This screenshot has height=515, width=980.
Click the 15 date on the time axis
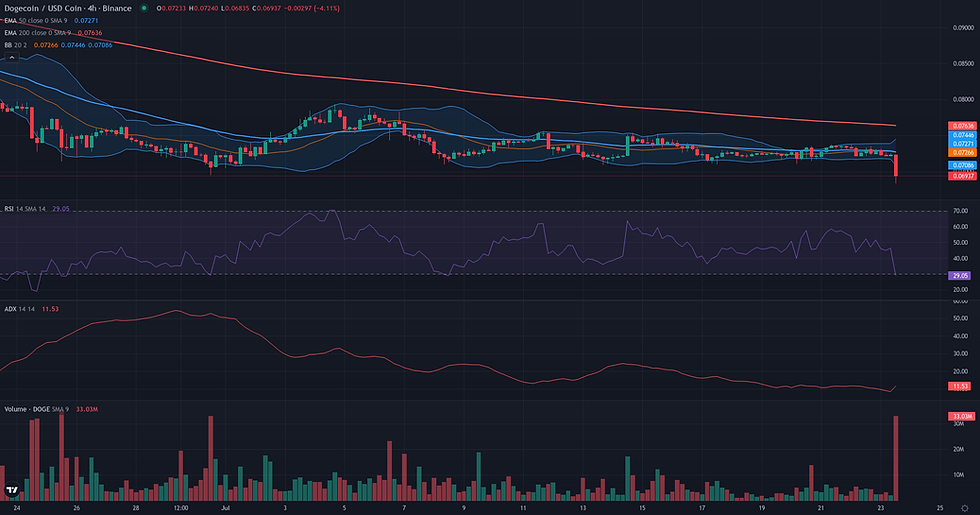(x=642, y=508)
